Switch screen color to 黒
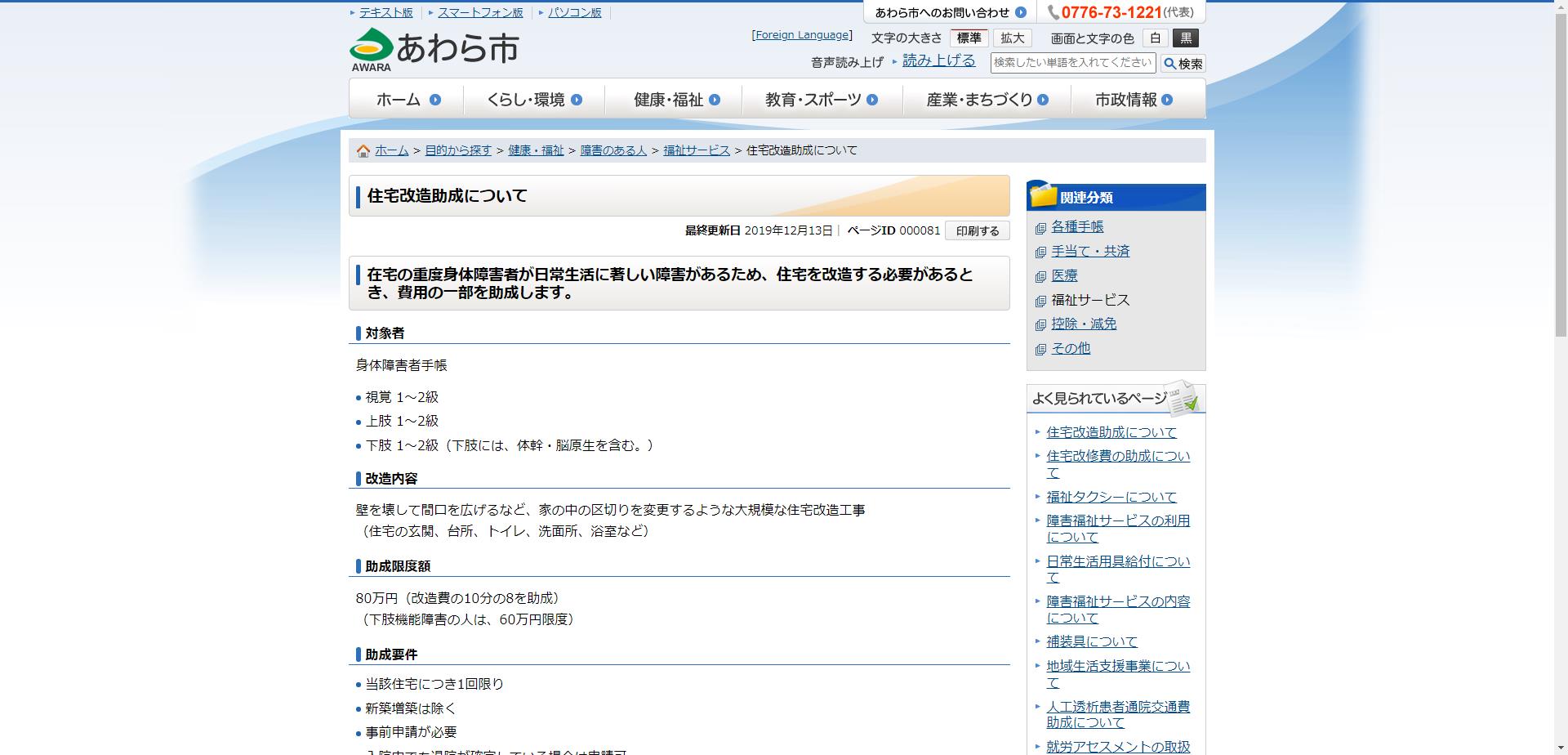This screenshot has height=755, width=1568. (1187, 38)
